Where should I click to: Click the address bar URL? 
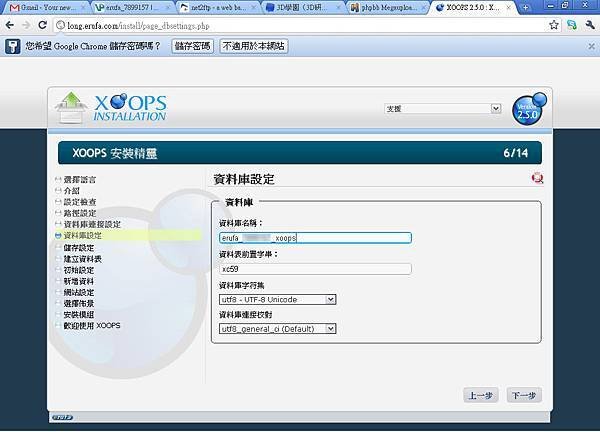138,26
